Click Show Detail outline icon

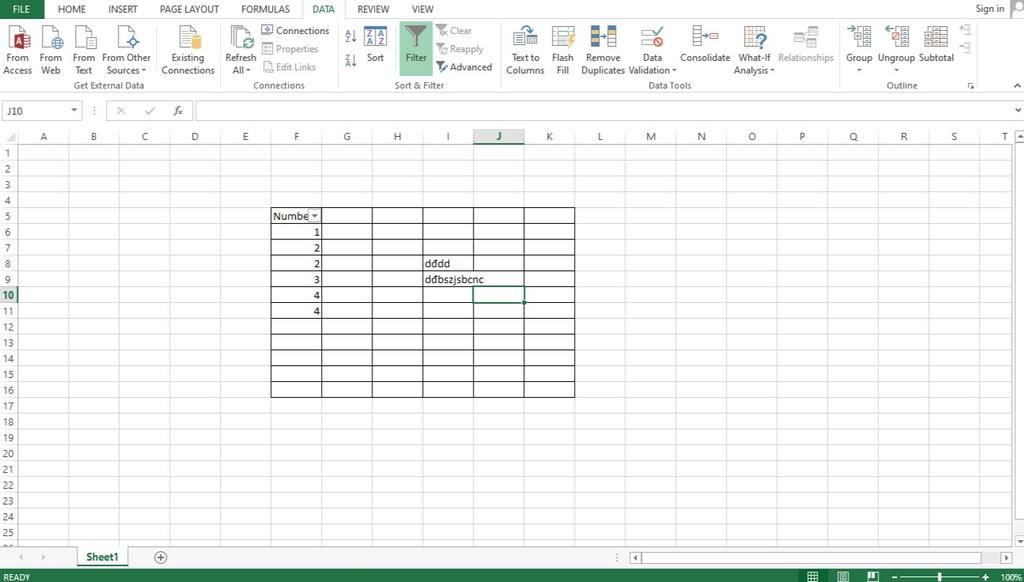click(965, 29)
